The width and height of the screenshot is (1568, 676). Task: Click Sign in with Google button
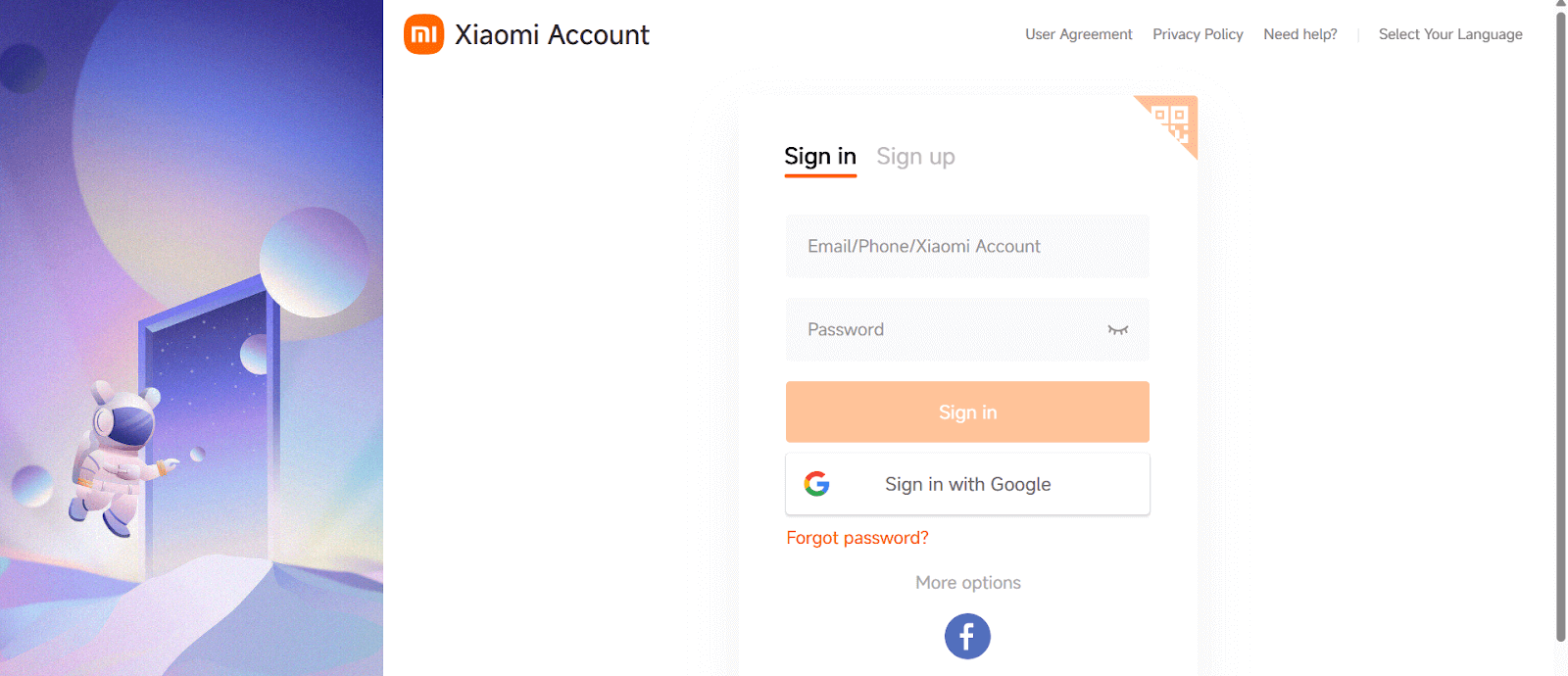coord(967,484)
